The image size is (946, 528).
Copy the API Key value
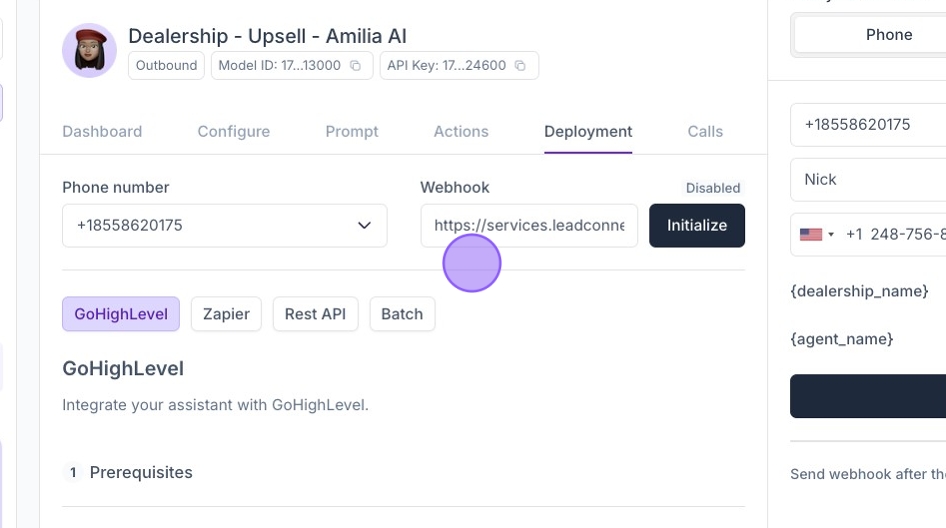click(520, 66)
